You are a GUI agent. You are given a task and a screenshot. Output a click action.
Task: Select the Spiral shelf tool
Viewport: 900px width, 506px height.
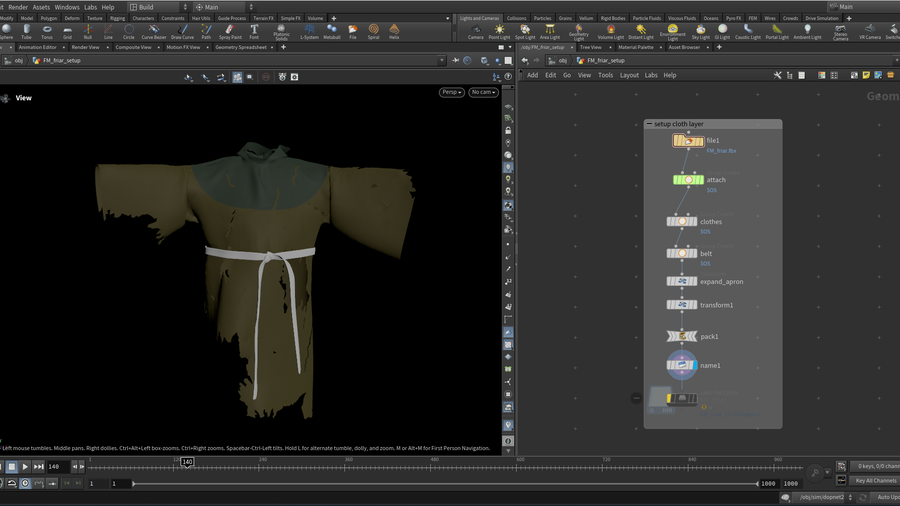coord(374,32)
